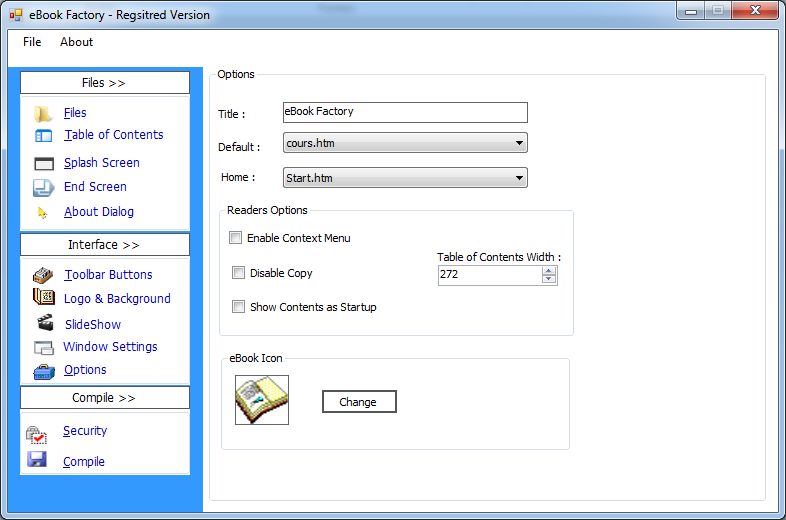The width and height of the screenshot is (786, 520).
Task: Click the Compile link
Action: (84, 461)
